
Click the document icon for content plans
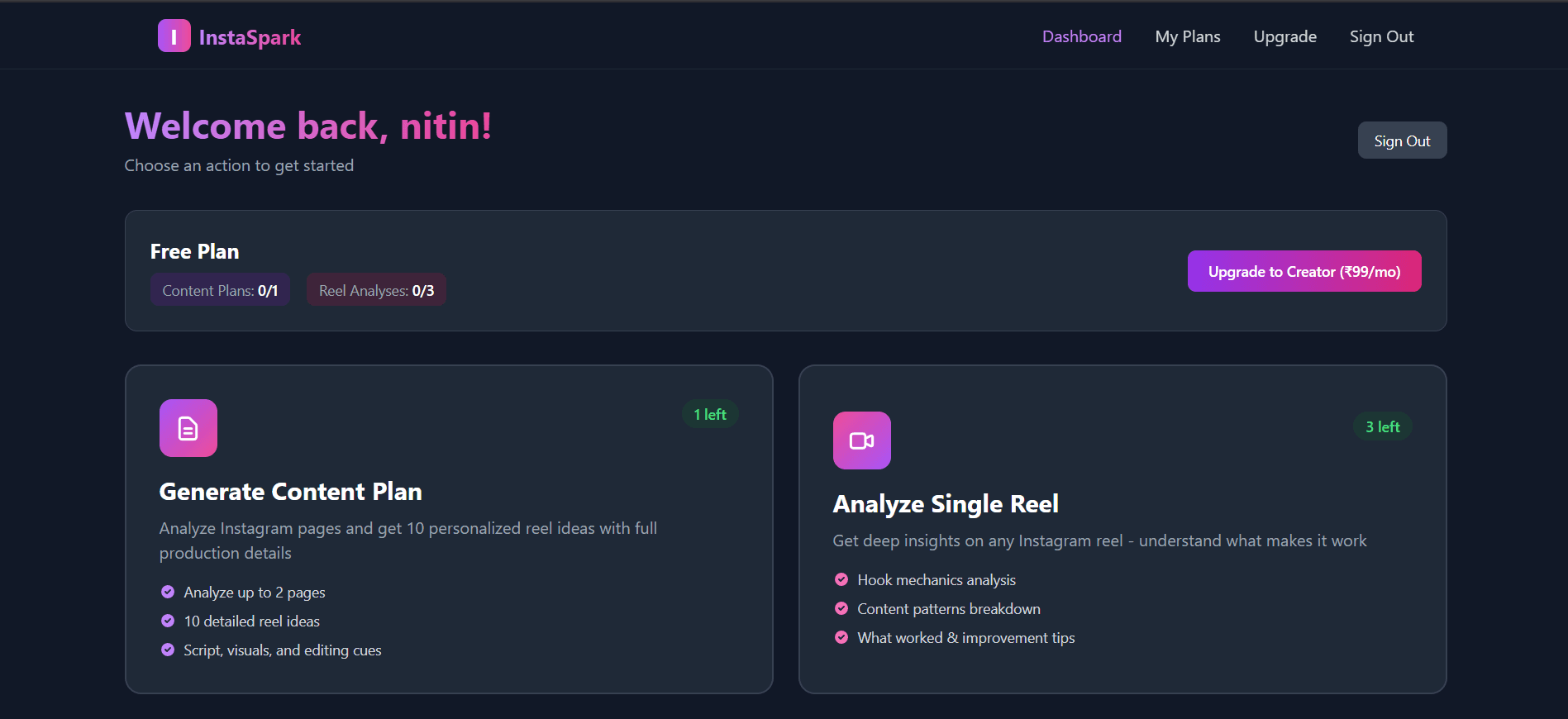188,428
